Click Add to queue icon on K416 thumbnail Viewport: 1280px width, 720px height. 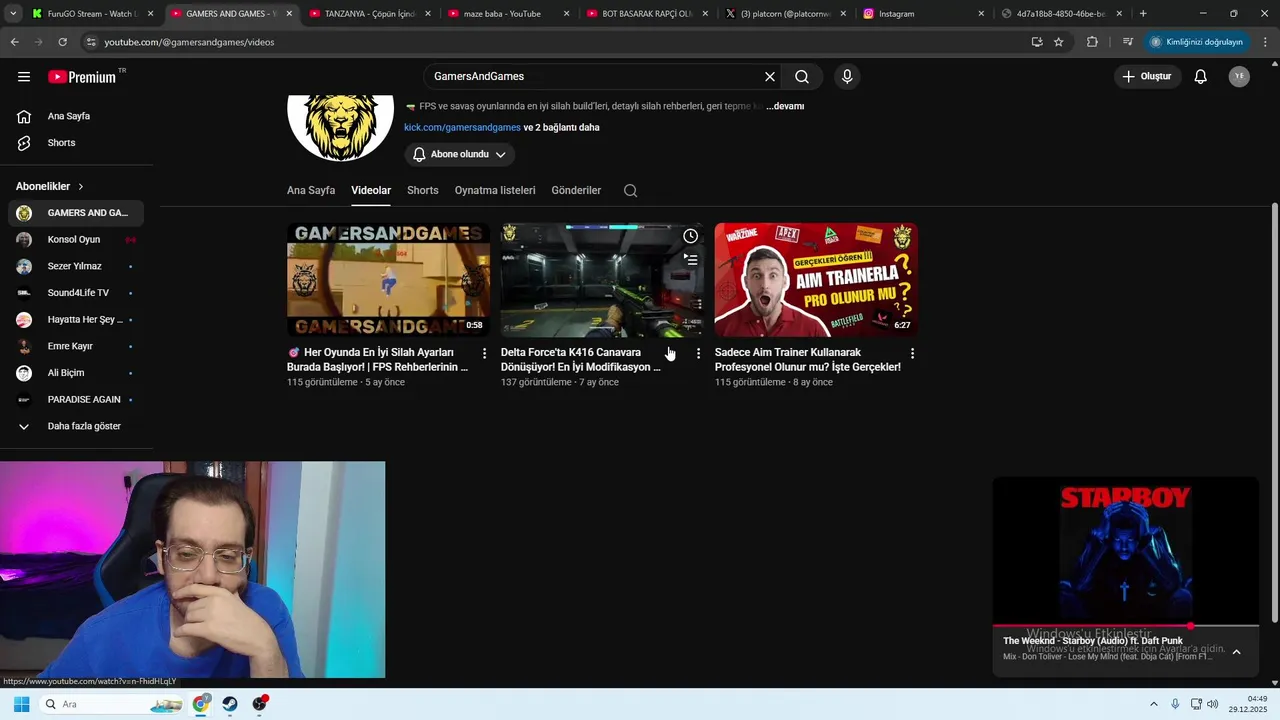click(690, 259)
